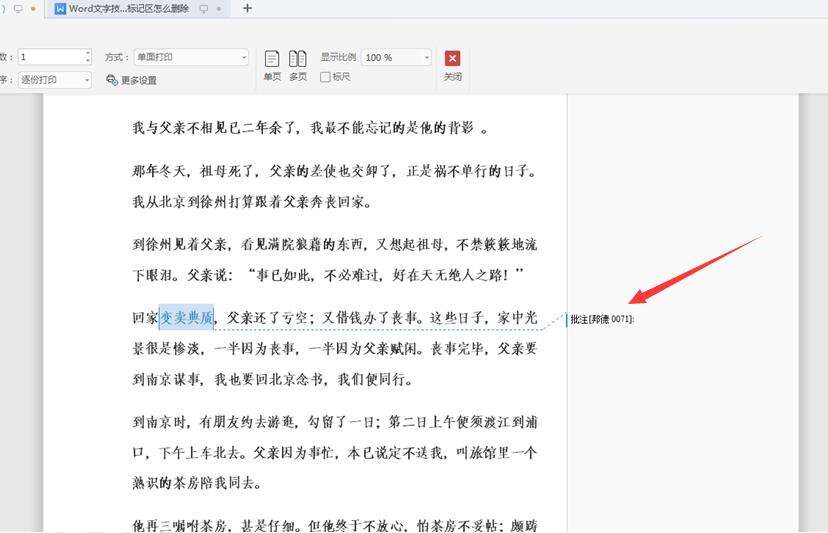Screen dimensions: 828x533
Task: Open 更多设置 more settings
Action: (131, 80)
